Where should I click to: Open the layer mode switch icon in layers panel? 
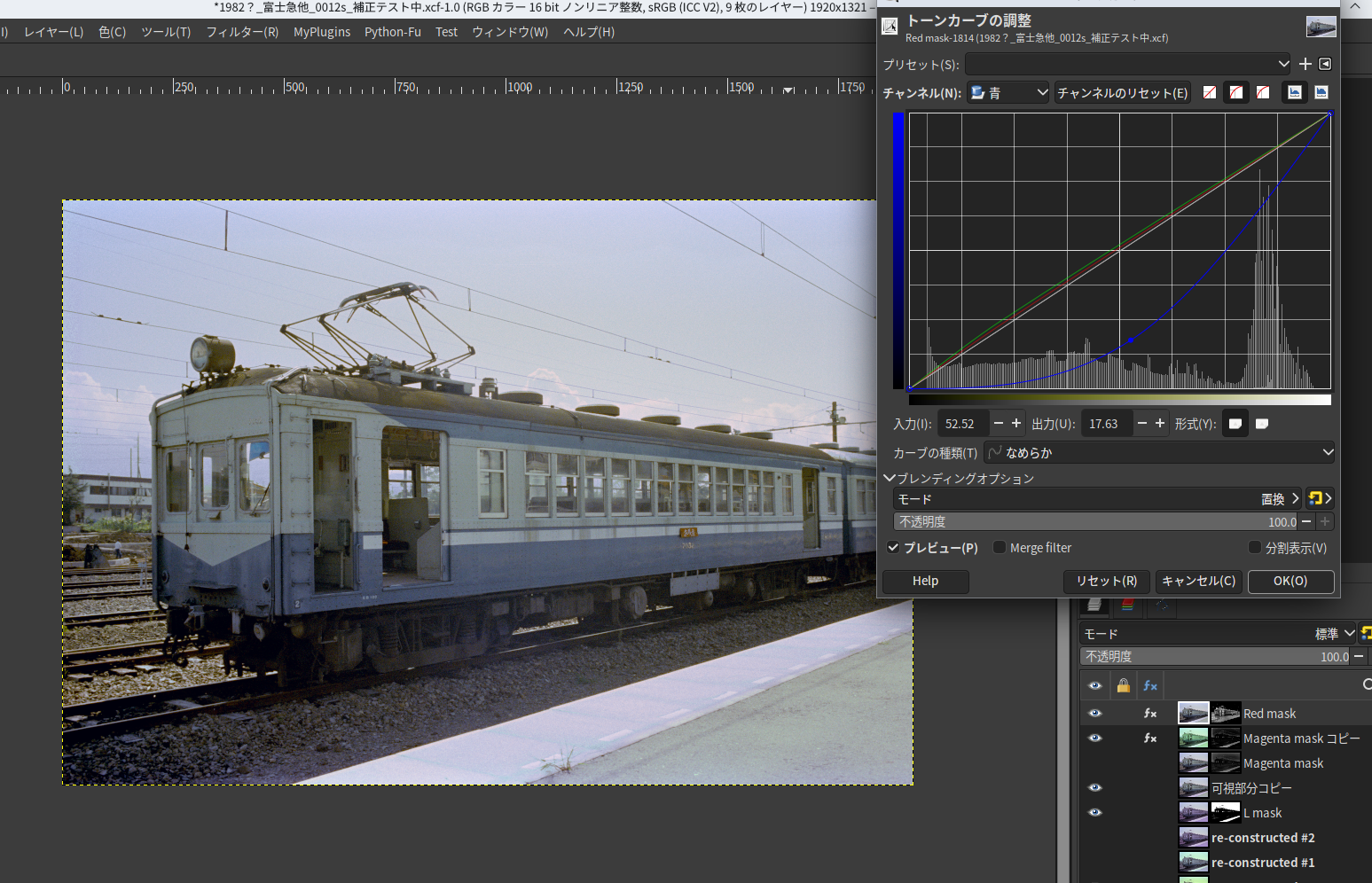[1367, 633]
